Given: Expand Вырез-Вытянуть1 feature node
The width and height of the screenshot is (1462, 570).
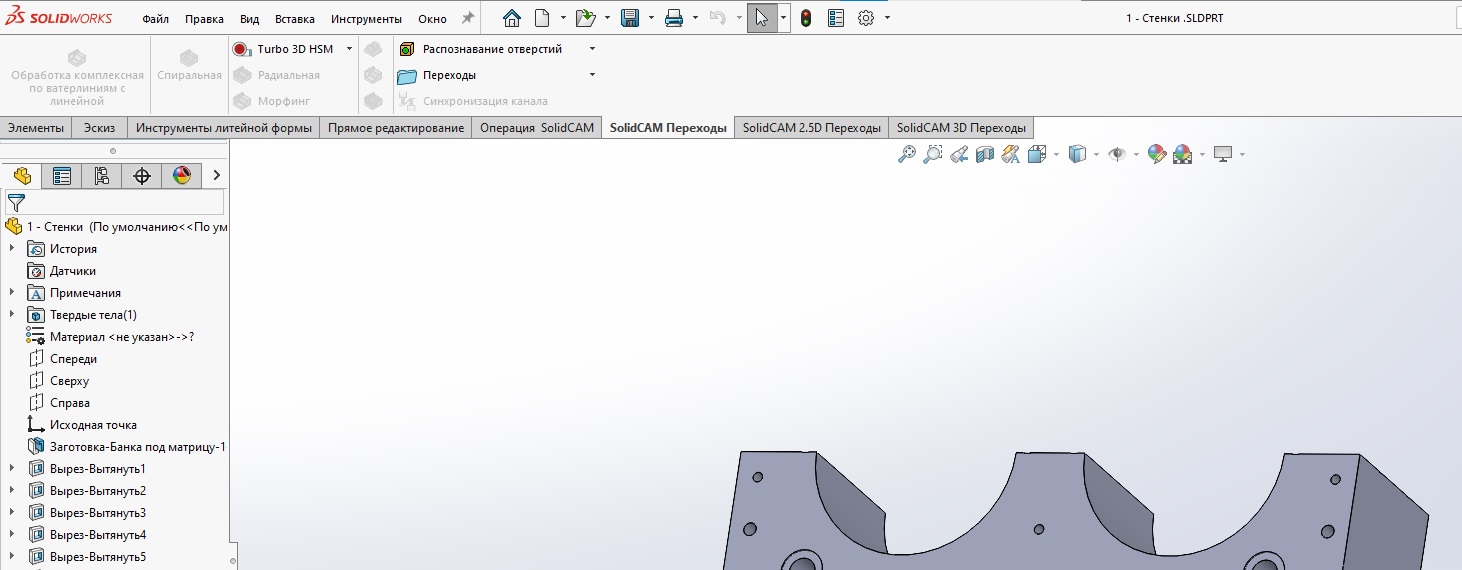Looking at the screenshot, I should pos(12,469).
